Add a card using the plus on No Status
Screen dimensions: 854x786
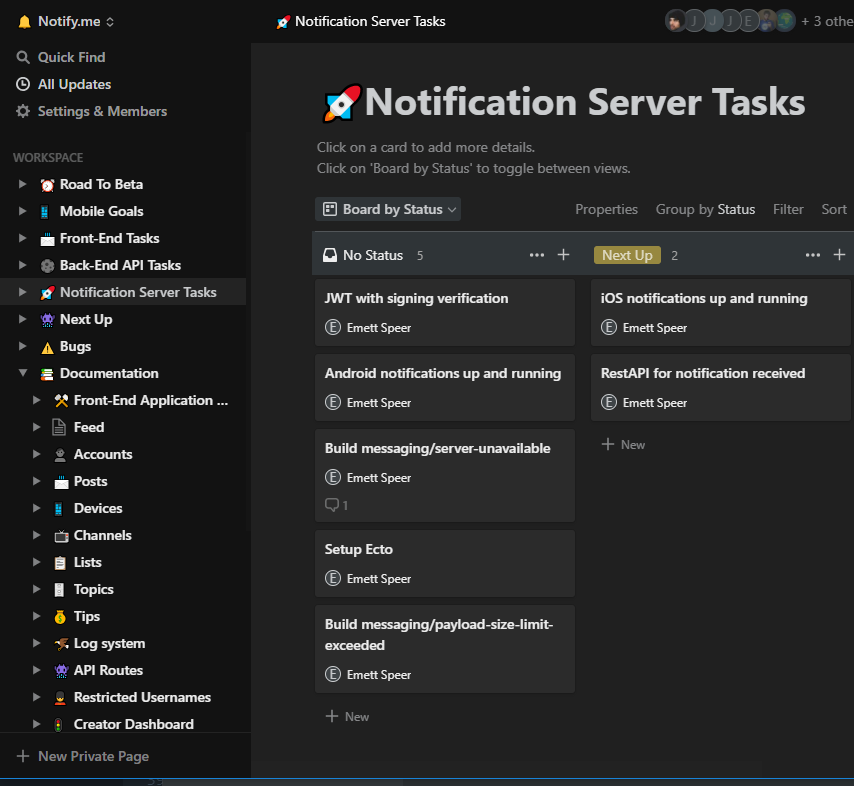[x=563, y=255]
